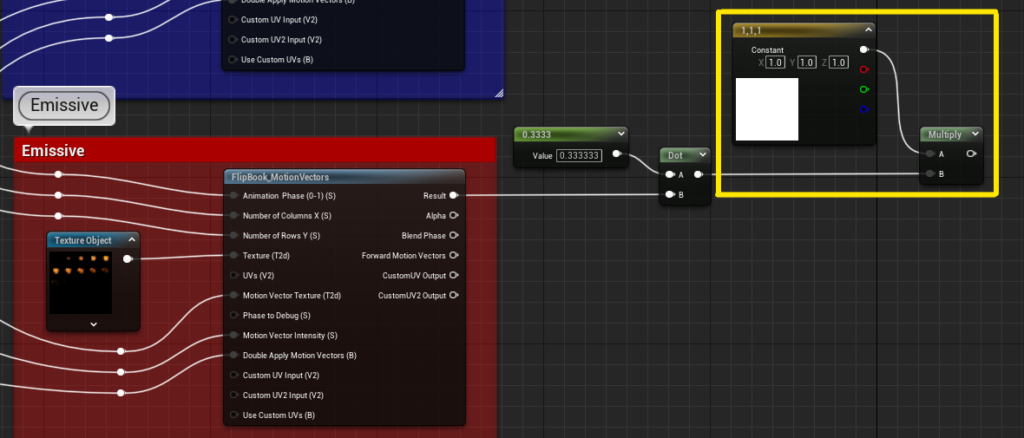Image resolution: width=1024 pixels, height=438 pixels.
Task: Select the Multiply node title
Action: pos(945,134)
